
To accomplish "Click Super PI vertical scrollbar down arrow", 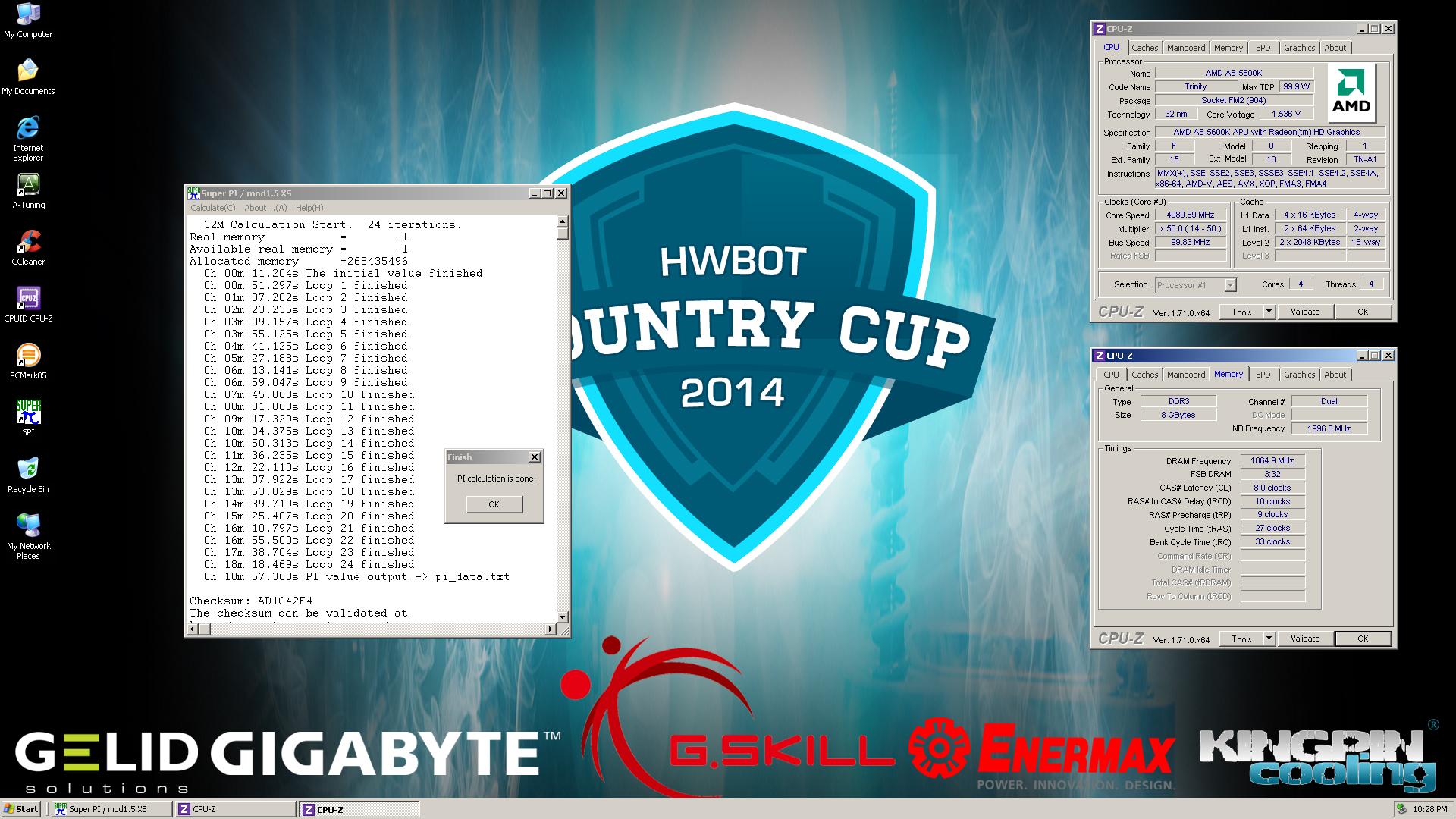I will 563,617.
